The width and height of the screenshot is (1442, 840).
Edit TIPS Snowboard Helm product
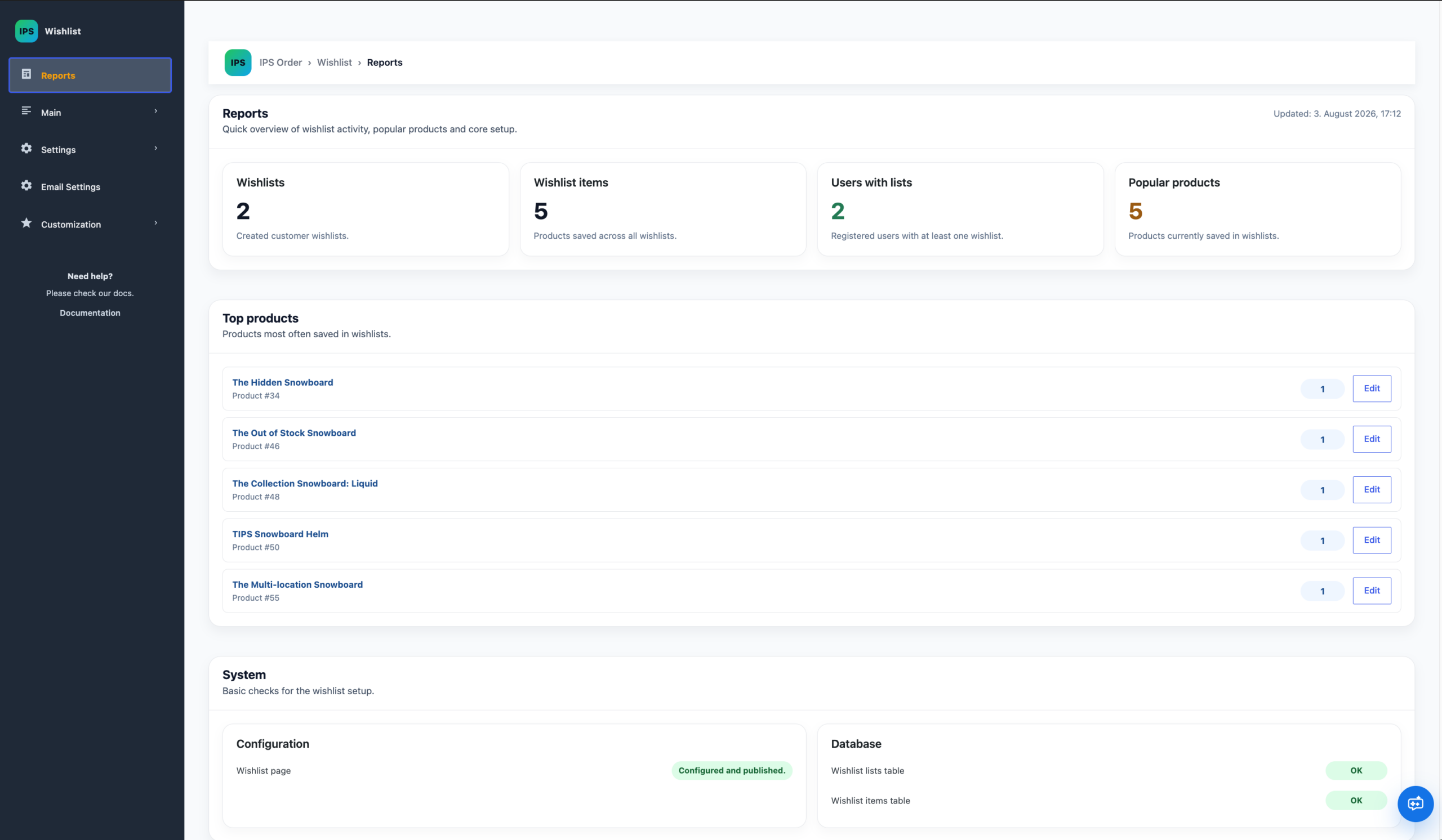point(1372,540)
